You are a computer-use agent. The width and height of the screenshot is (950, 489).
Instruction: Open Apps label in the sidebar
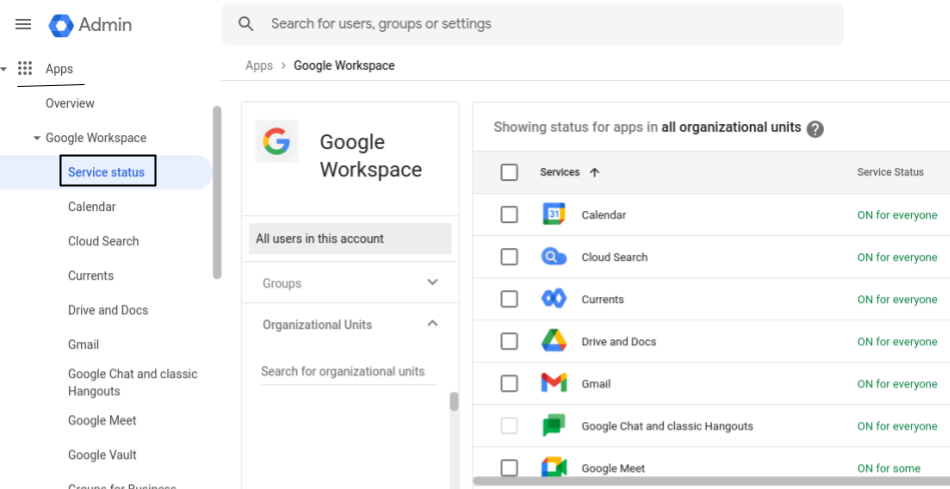pyautogui.click(x=59, y=69)
